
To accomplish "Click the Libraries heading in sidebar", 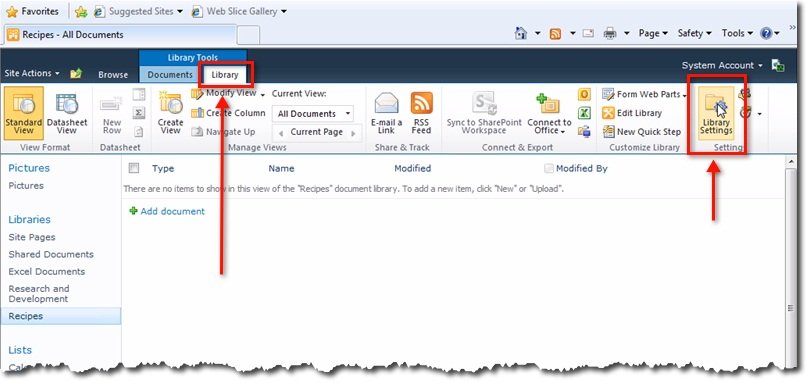I will click(29, 219).
